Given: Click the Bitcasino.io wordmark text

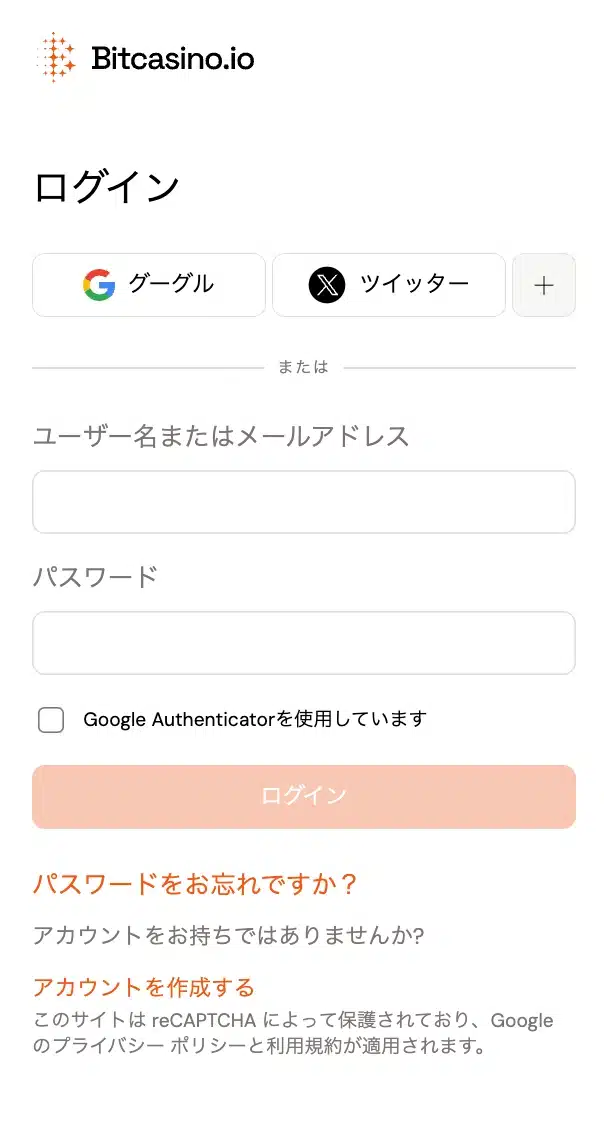Looking at the screenshot, I should [173, 58].
